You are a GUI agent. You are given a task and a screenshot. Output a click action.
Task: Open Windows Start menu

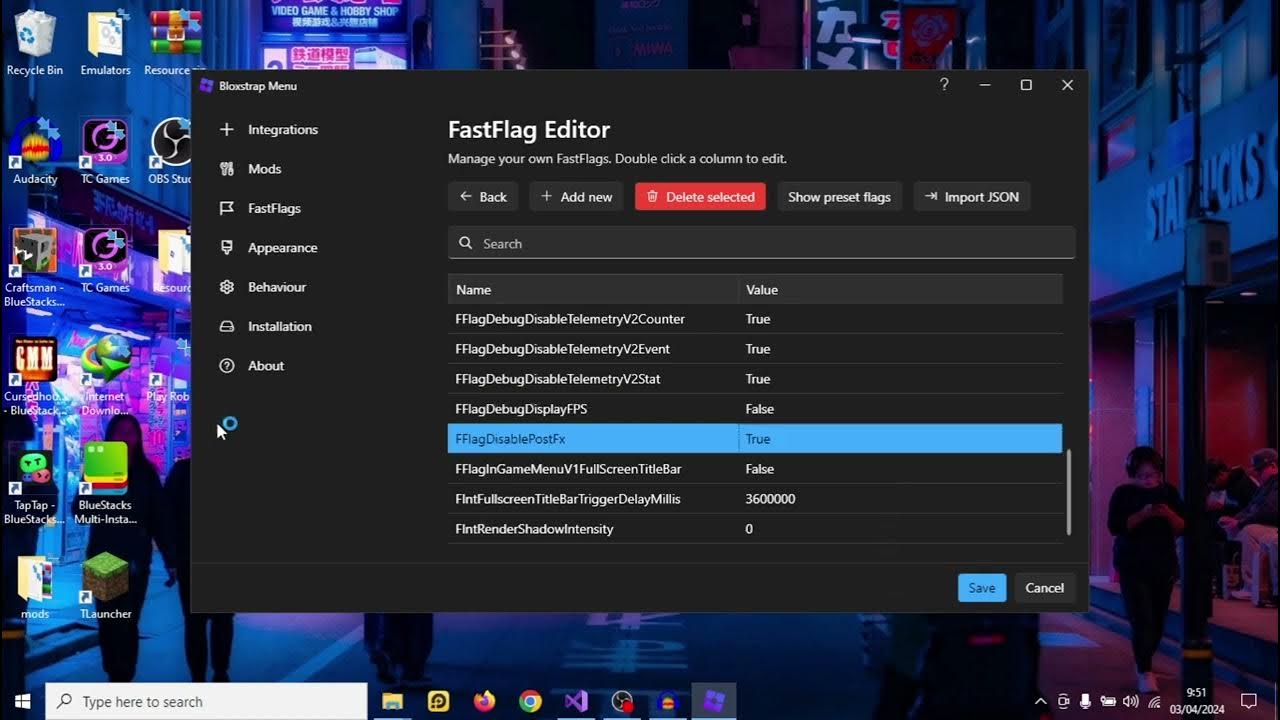tap(22, 702)
